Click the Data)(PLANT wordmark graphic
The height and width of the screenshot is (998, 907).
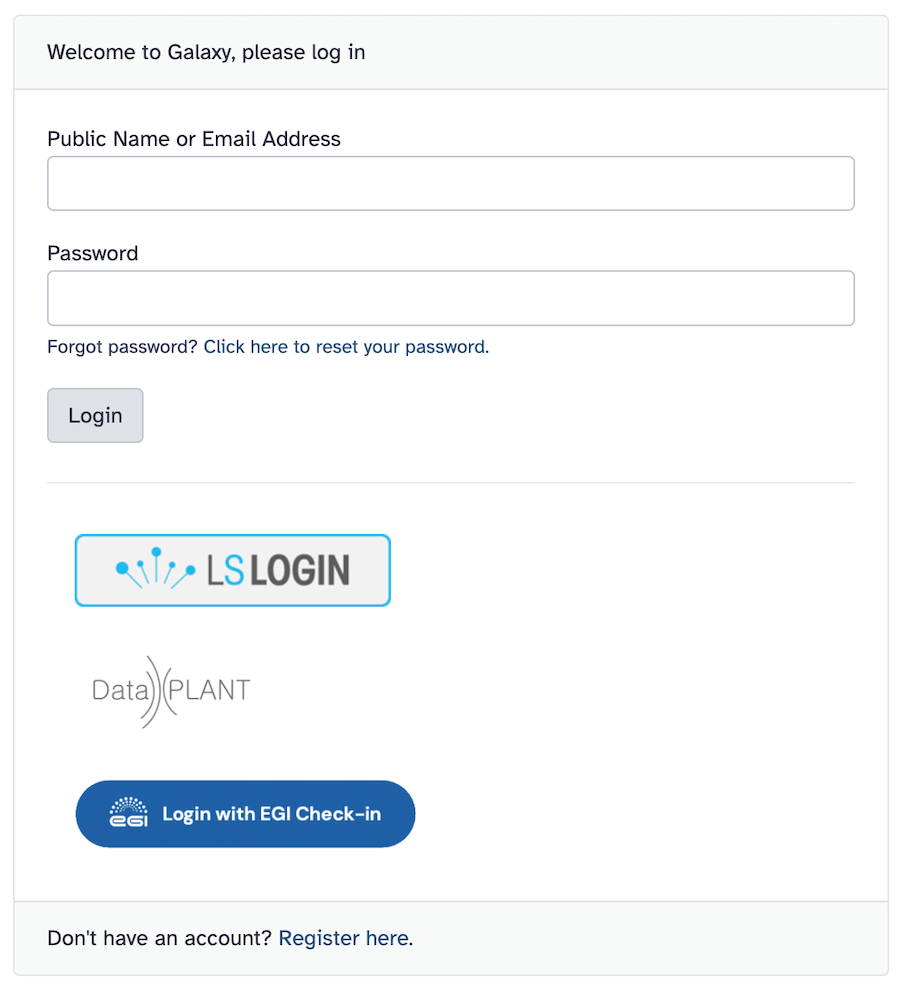click(x=170, y=688)
